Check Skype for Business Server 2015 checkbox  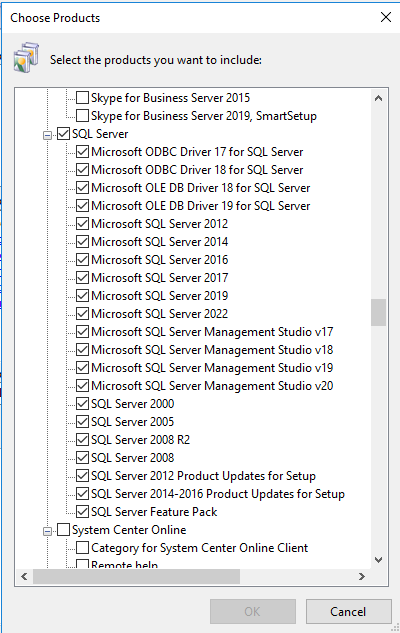(x=82, y=98)
